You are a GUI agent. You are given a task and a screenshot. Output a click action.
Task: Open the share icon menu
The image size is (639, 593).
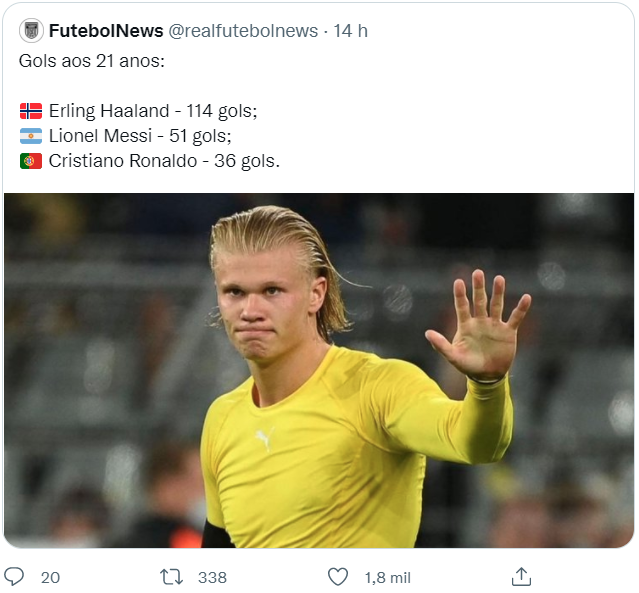point(521,577)
